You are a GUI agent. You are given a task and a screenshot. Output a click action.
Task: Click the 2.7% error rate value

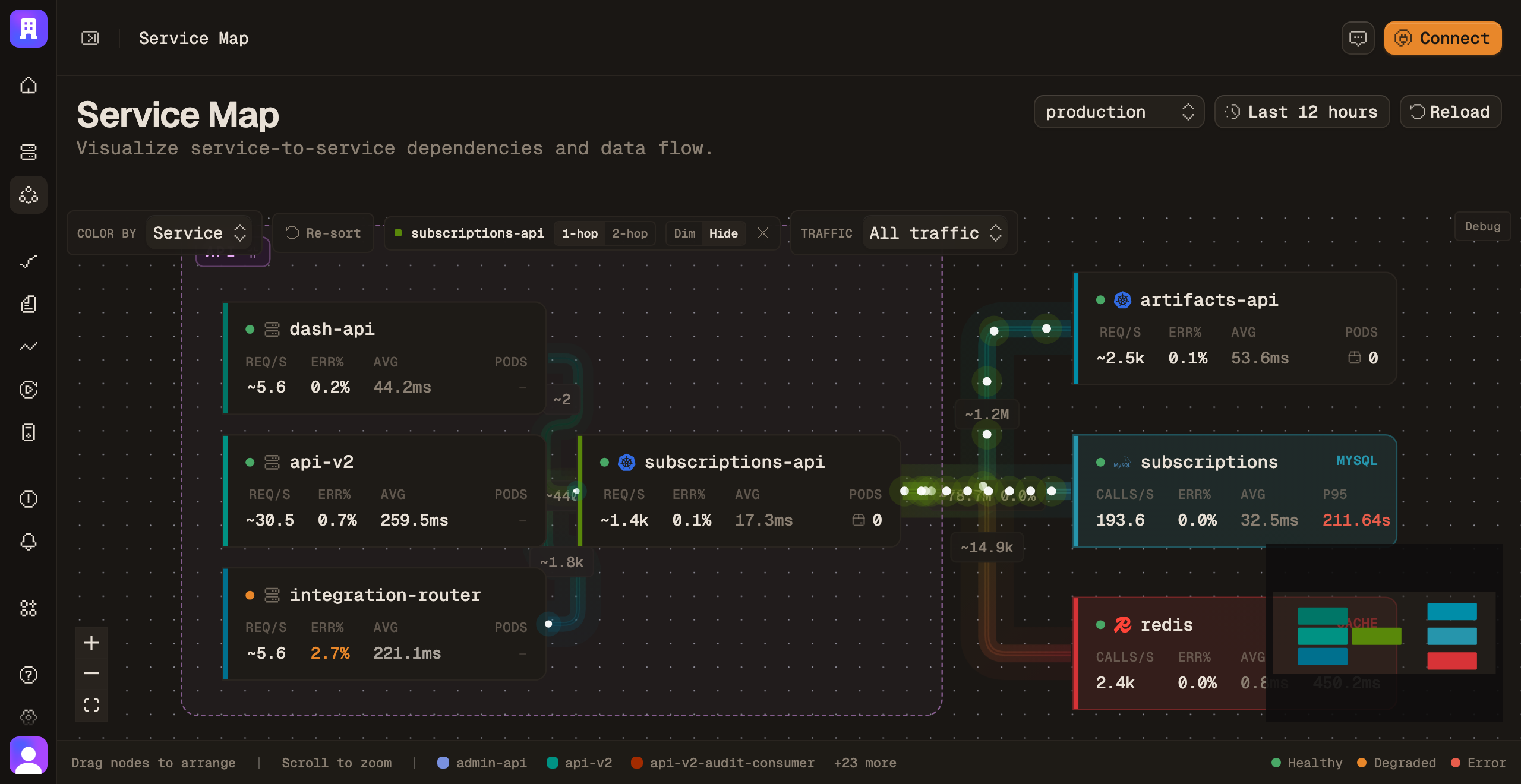point(330,653)
